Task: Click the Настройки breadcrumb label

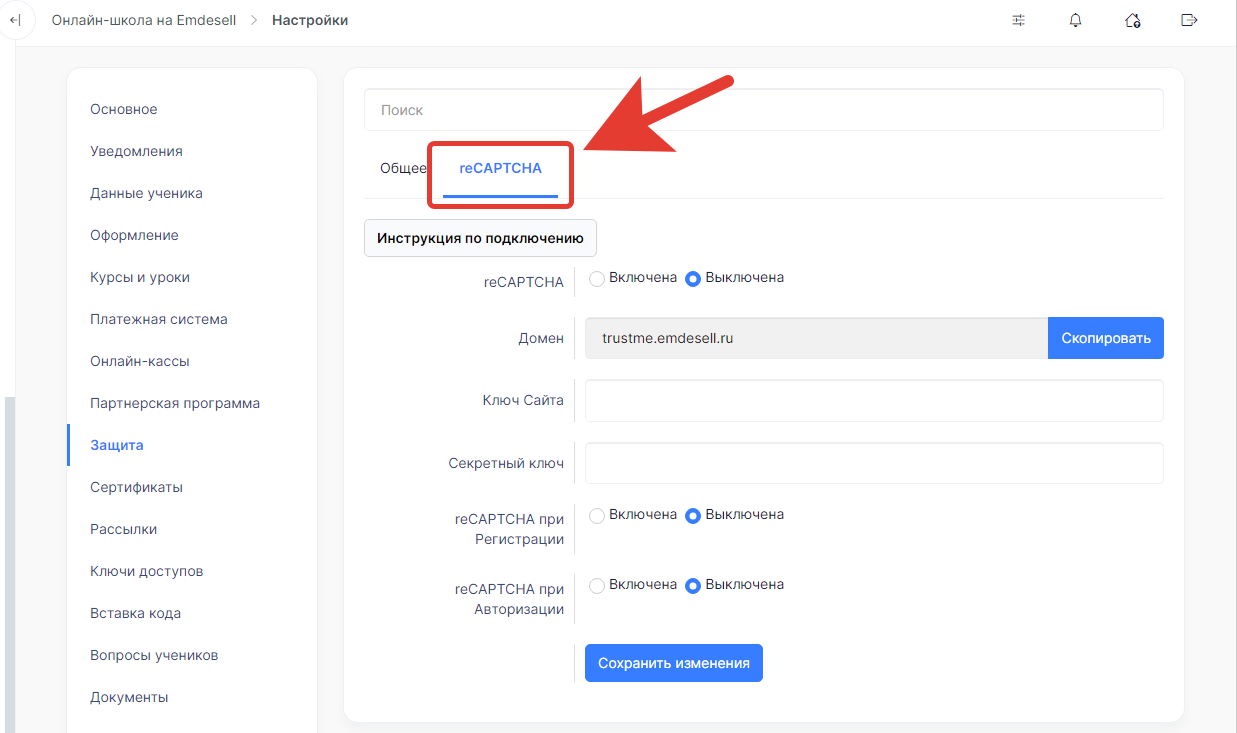Action: click(x=310, y=20)
